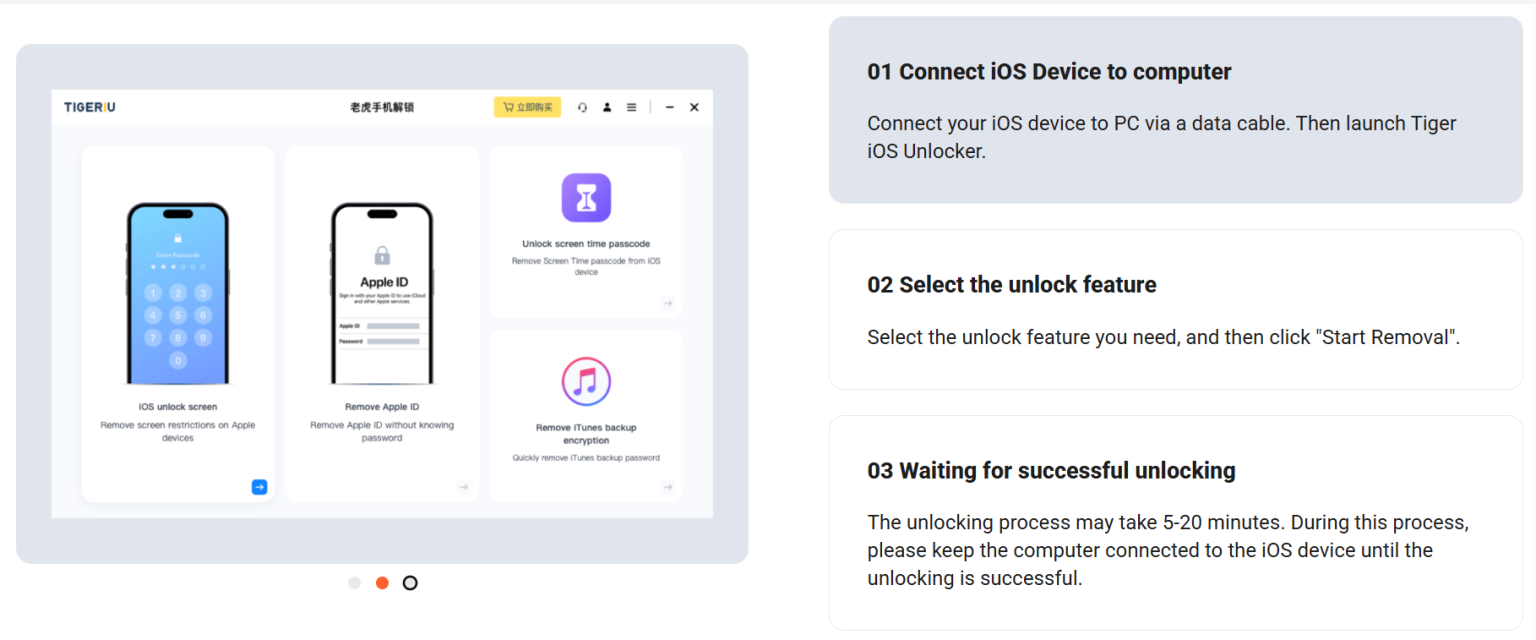Image resolution: width=1536 pixels, height=640 pixels.
Task: Click the blue arrow on iOS unlock screen
Action: (x=259, y=487)
